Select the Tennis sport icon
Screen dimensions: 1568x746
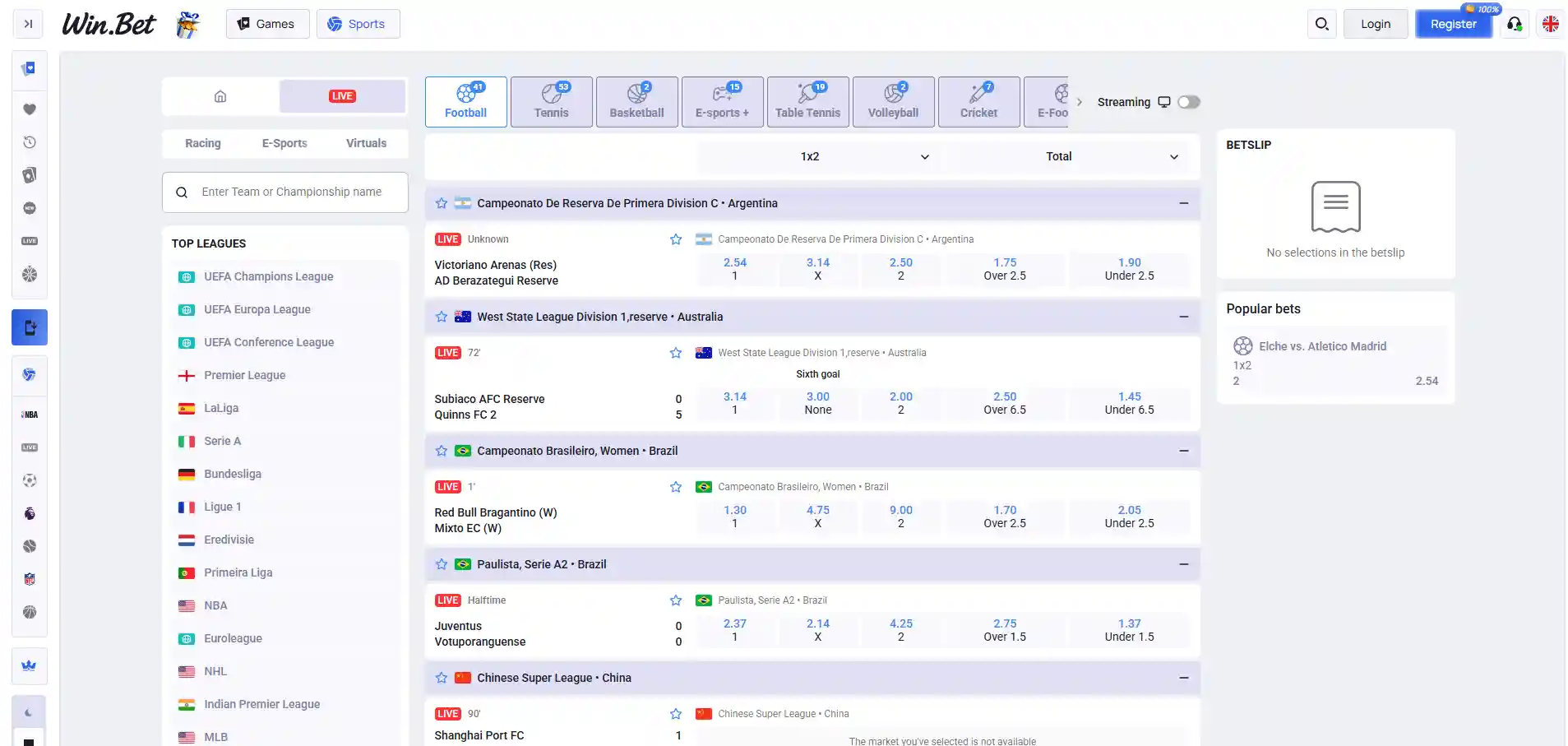[551, 102]
